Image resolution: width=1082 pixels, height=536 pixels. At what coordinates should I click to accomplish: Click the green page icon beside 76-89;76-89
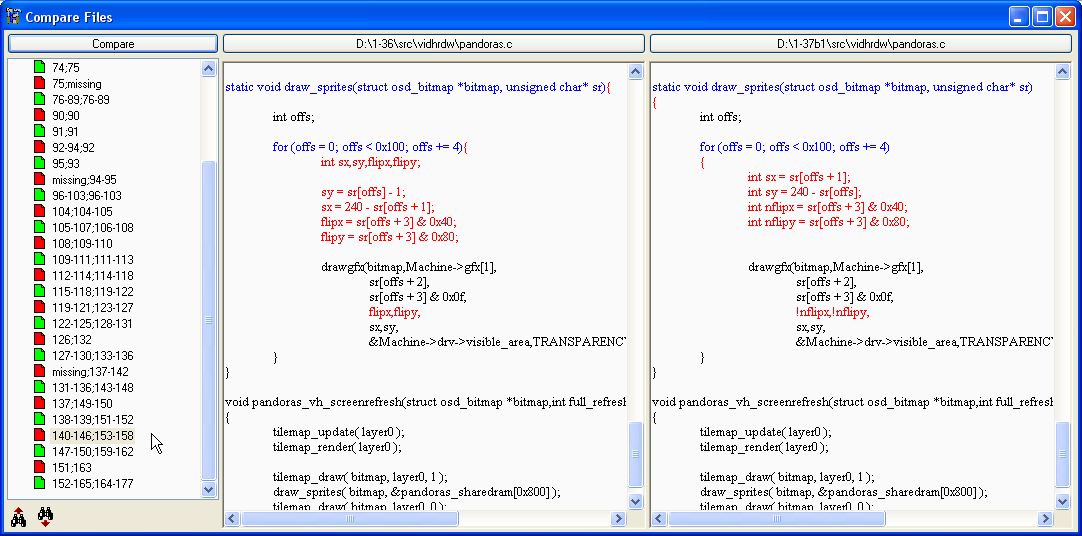point(39,100)
